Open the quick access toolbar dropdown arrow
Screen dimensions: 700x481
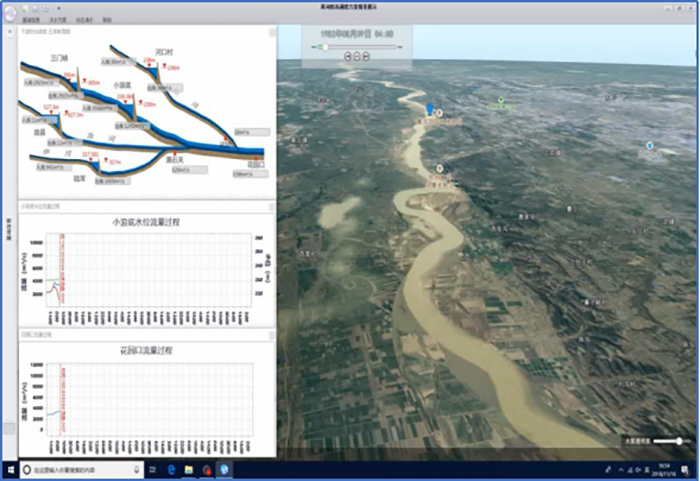coord(59,8)
